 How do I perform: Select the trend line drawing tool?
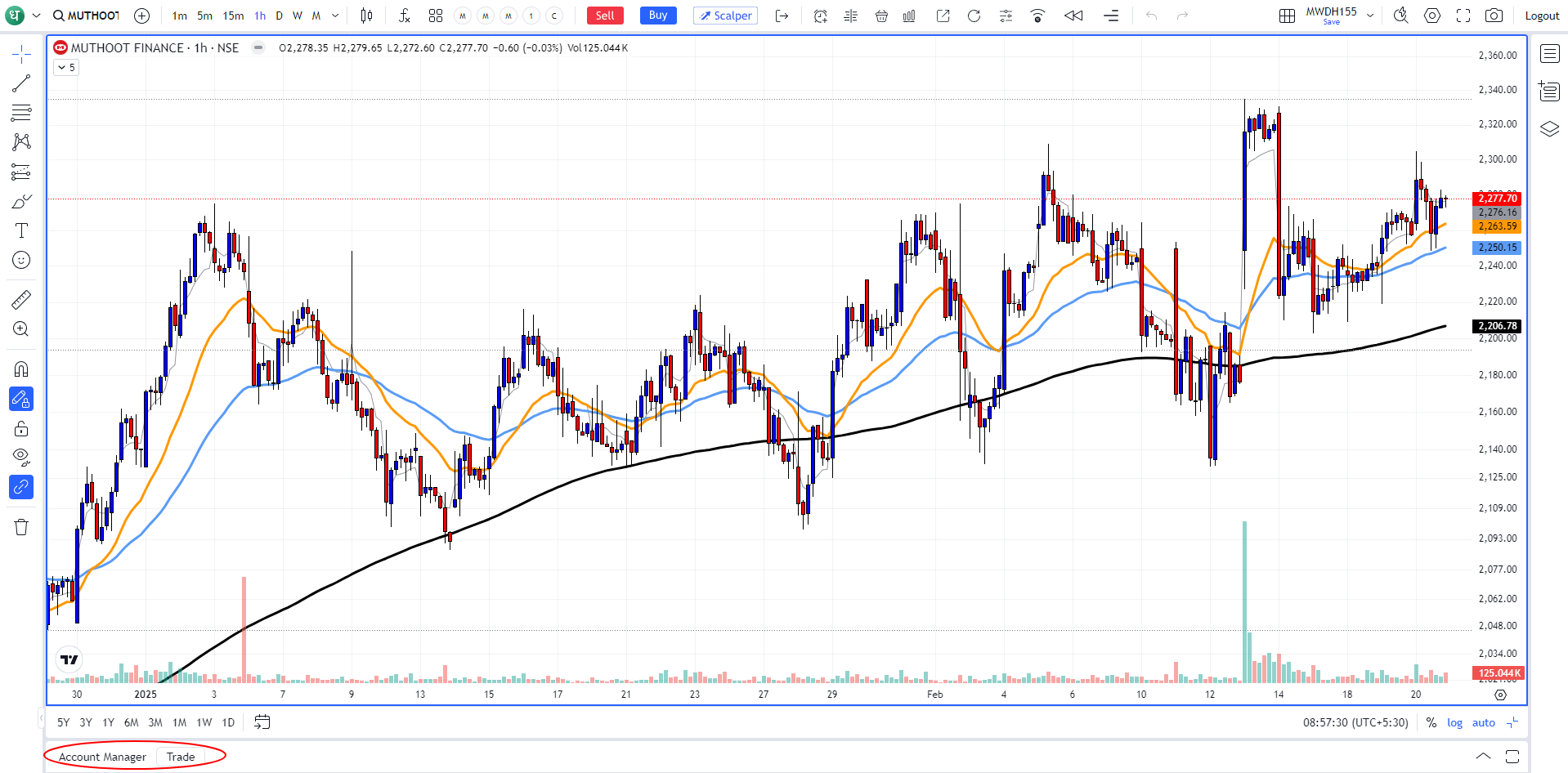click(x=21, y=83)
